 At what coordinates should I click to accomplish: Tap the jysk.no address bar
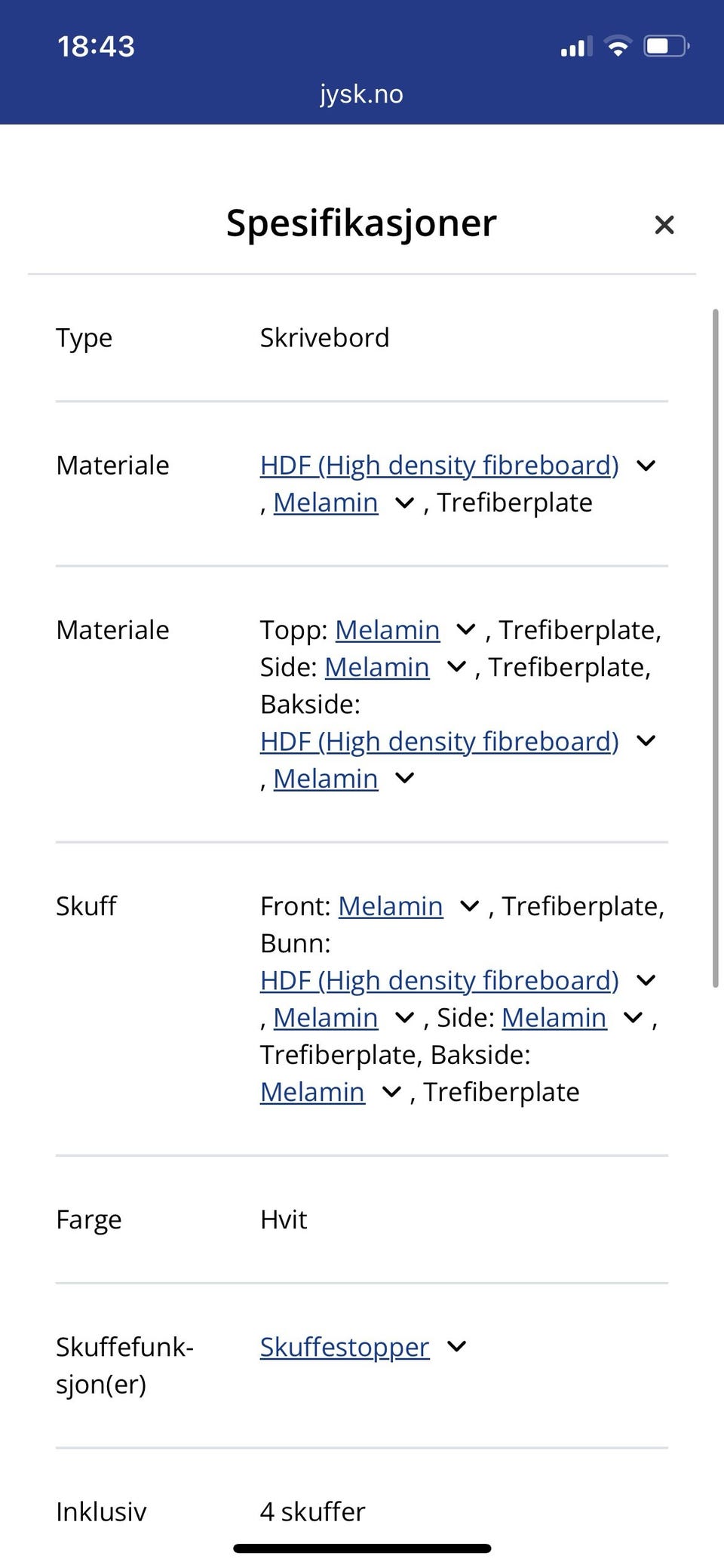(362, 94)
